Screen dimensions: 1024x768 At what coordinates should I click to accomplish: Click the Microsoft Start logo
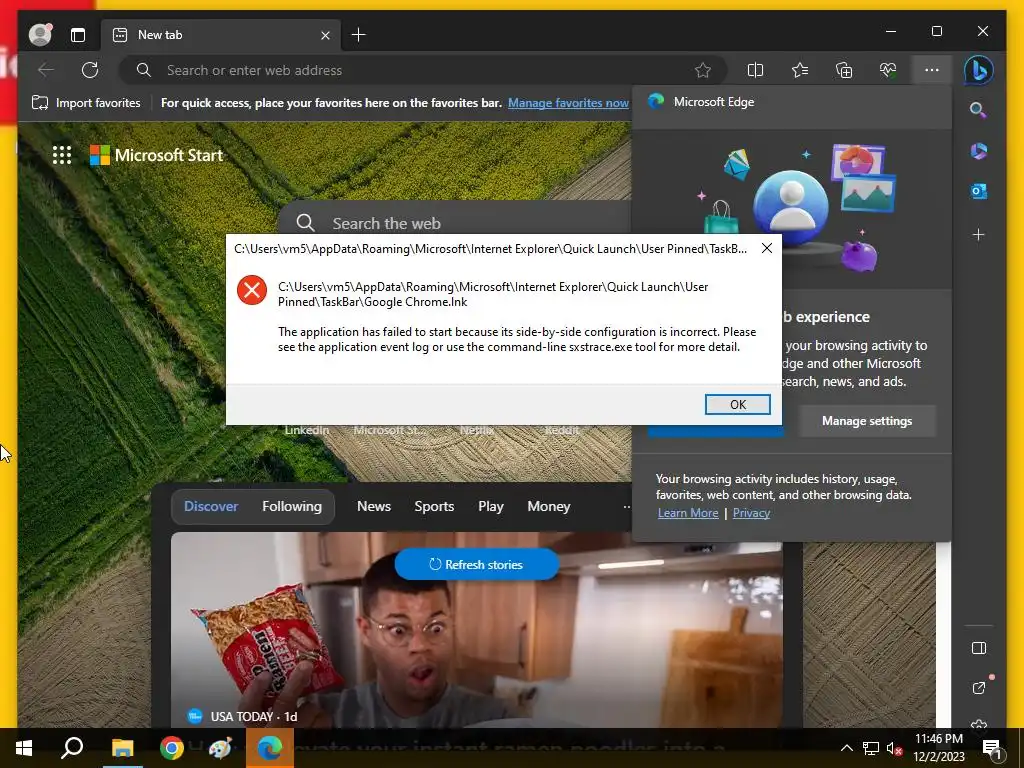coord(157,155)
